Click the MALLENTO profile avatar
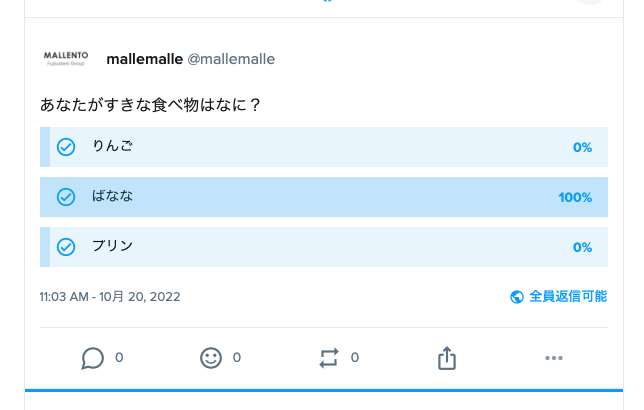 tap(67, 59)
